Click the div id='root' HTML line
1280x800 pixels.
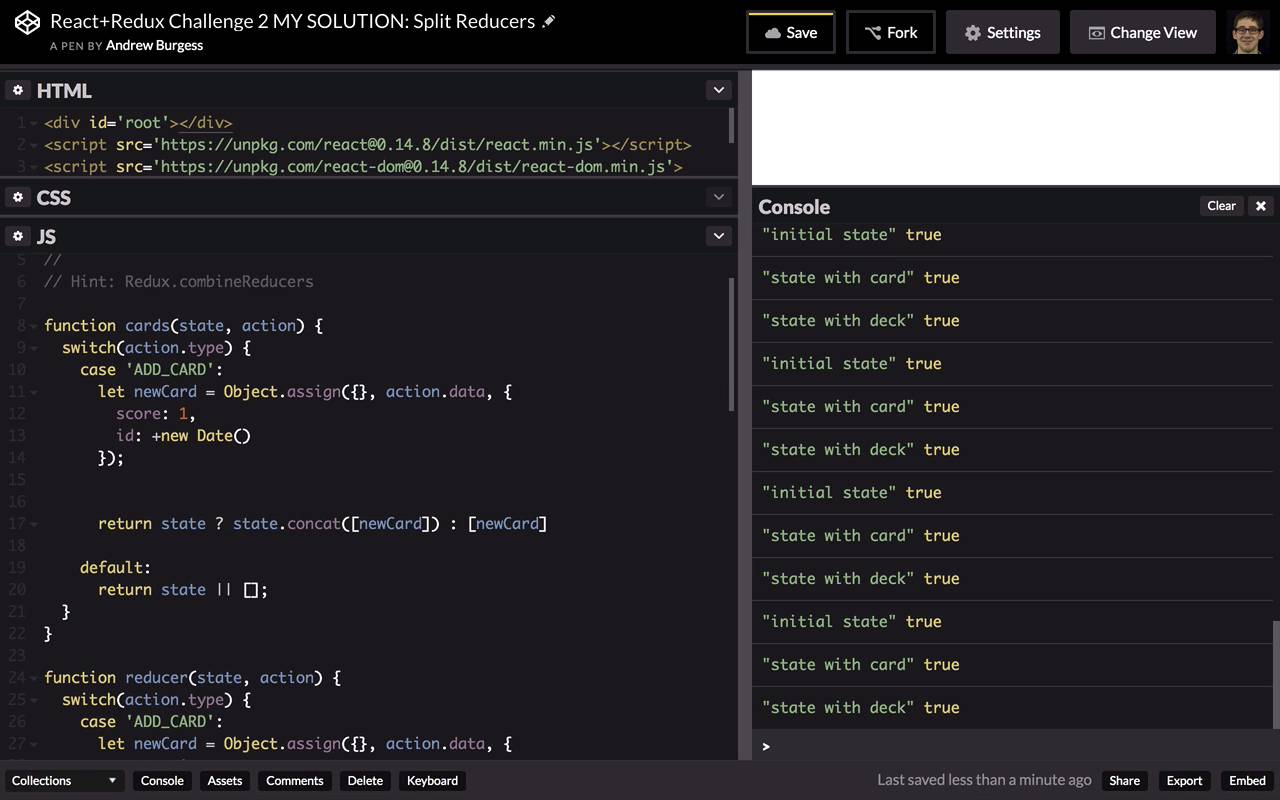click(x=138, y=123)
